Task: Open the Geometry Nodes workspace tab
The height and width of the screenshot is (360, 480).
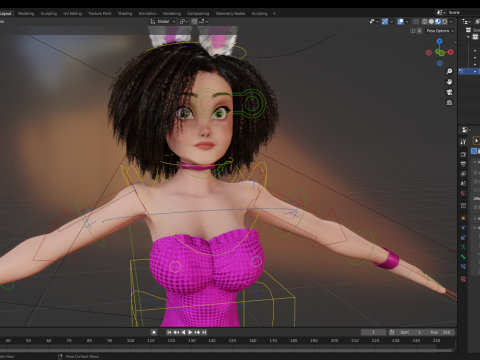Action: click(x=230, y=14)
